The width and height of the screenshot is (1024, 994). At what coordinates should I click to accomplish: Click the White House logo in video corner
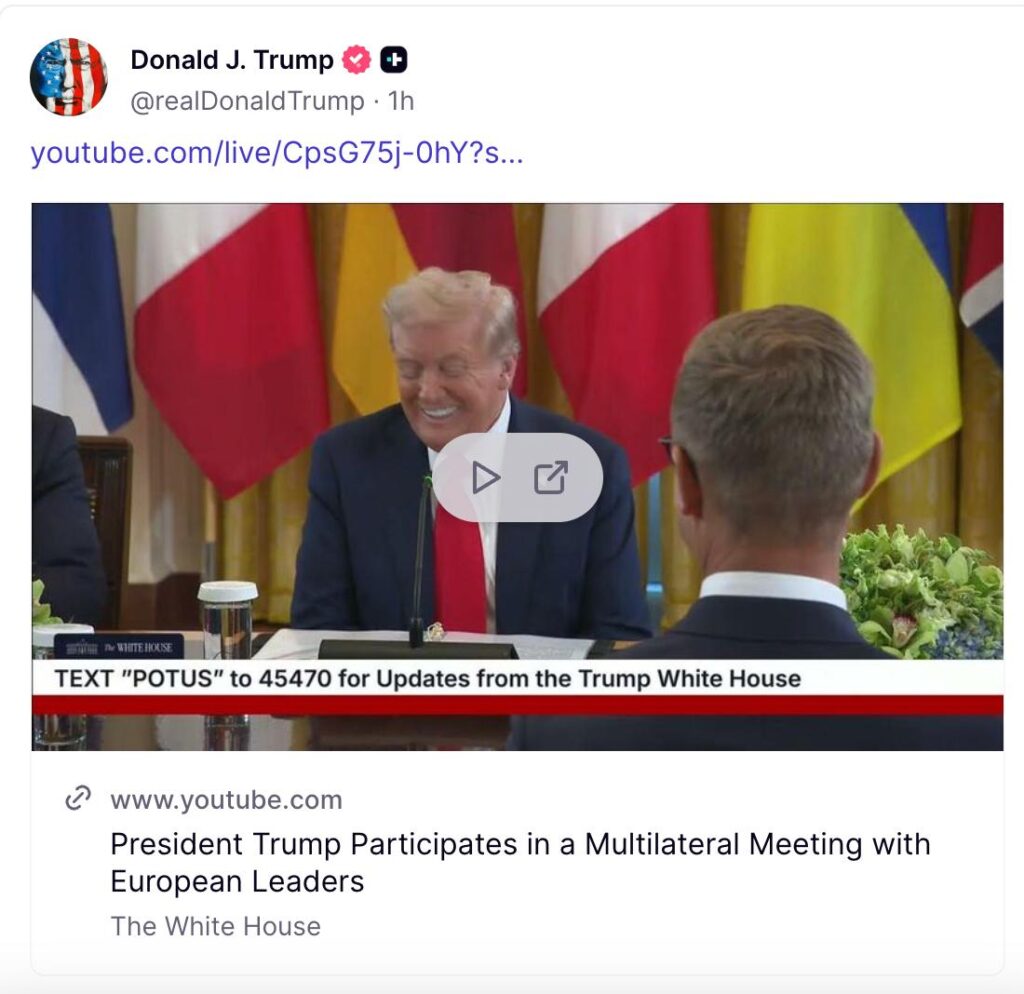[119, 647]
